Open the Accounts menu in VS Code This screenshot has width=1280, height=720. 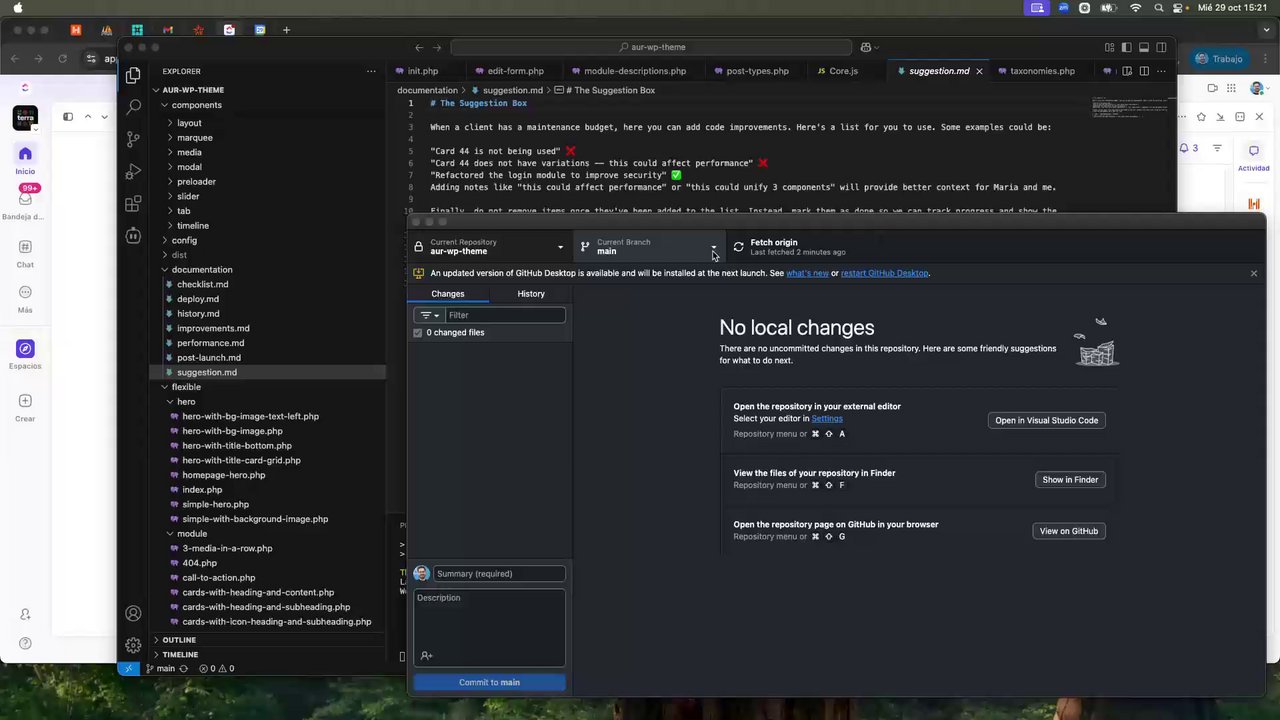point(133,613)
